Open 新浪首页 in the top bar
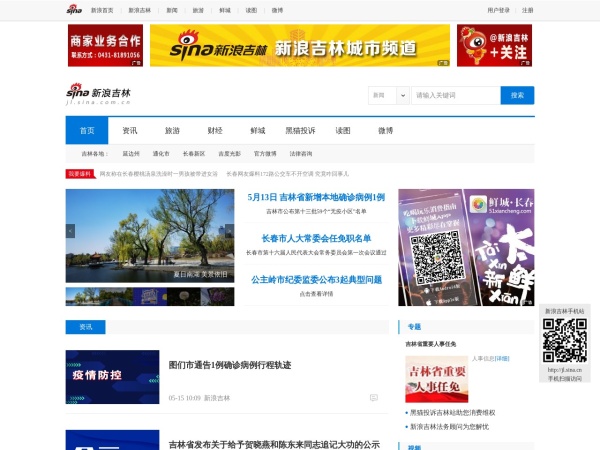600x450 pixels. point(102,10)
